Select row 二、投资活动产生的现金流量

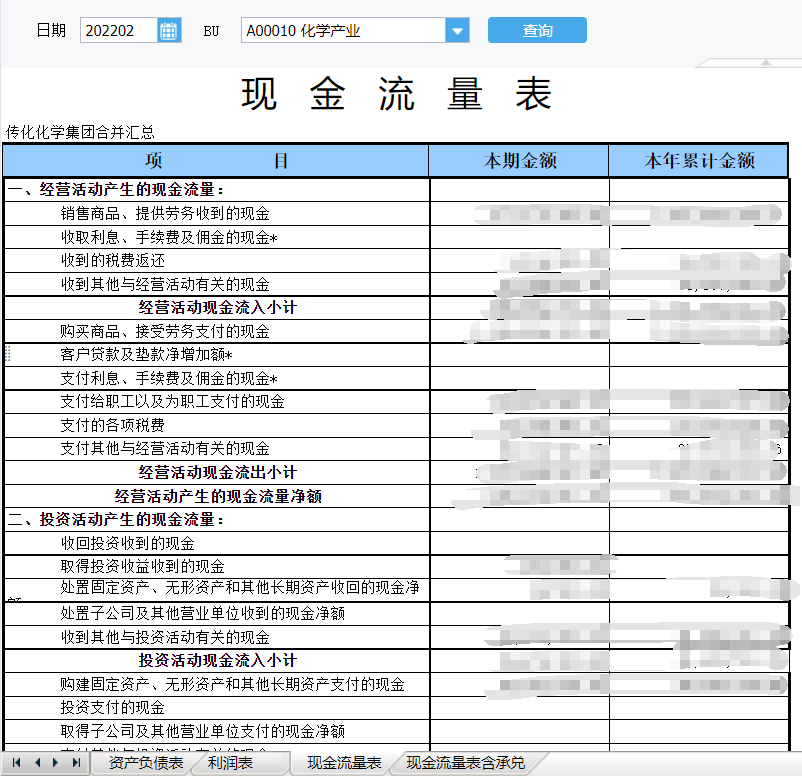396,519
